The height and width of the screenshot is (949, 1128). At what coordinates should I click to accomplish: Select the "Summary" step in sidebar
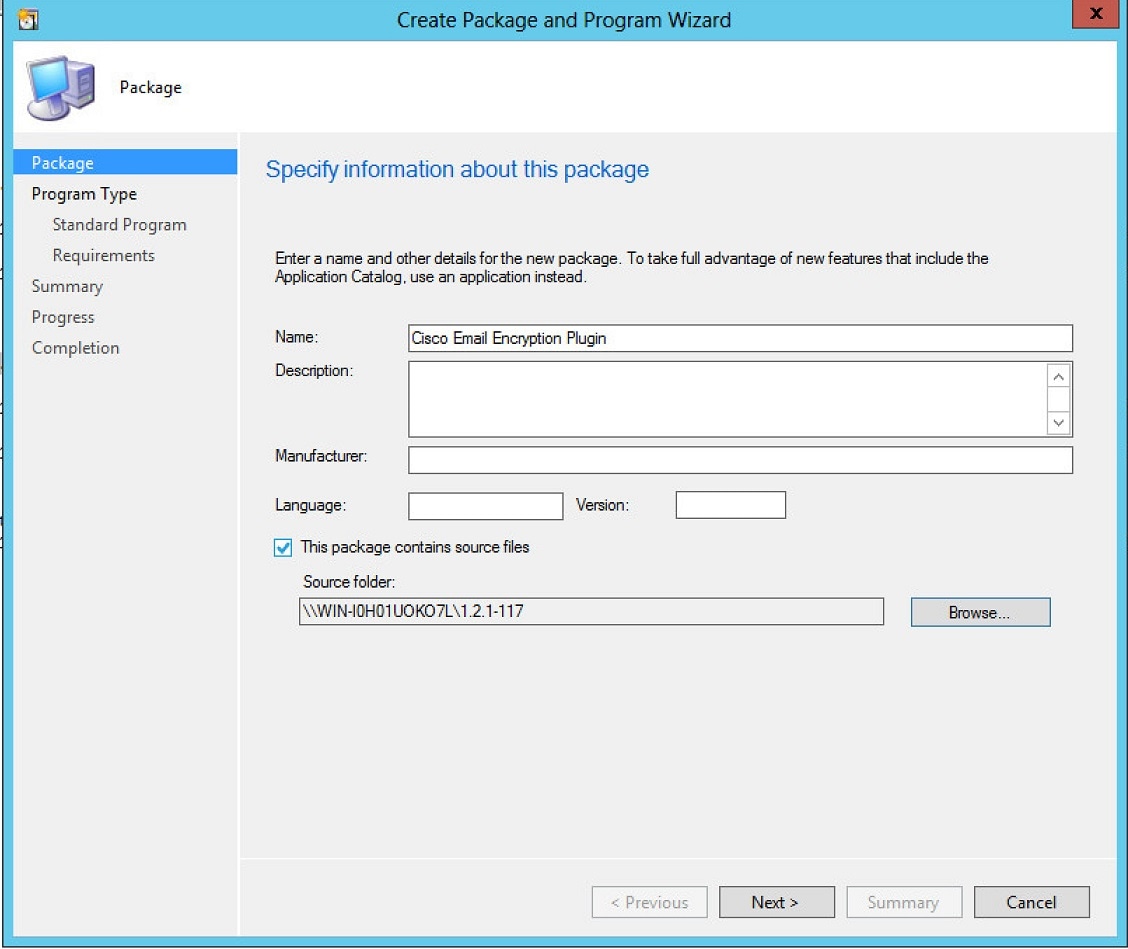coord(67,286)
